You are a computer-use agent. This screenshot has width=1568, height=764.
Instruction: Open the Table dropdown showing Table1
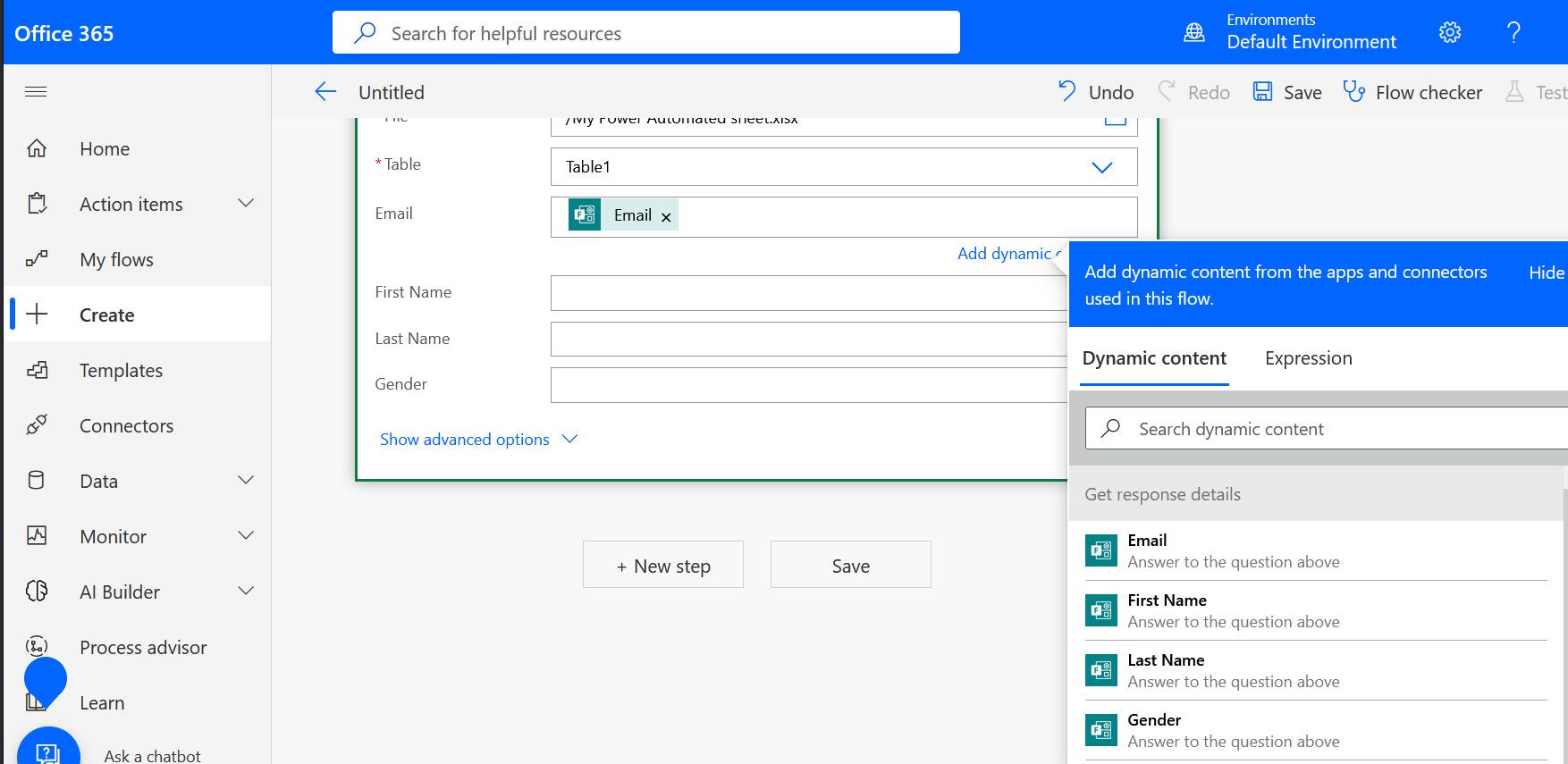coord(844,167)
